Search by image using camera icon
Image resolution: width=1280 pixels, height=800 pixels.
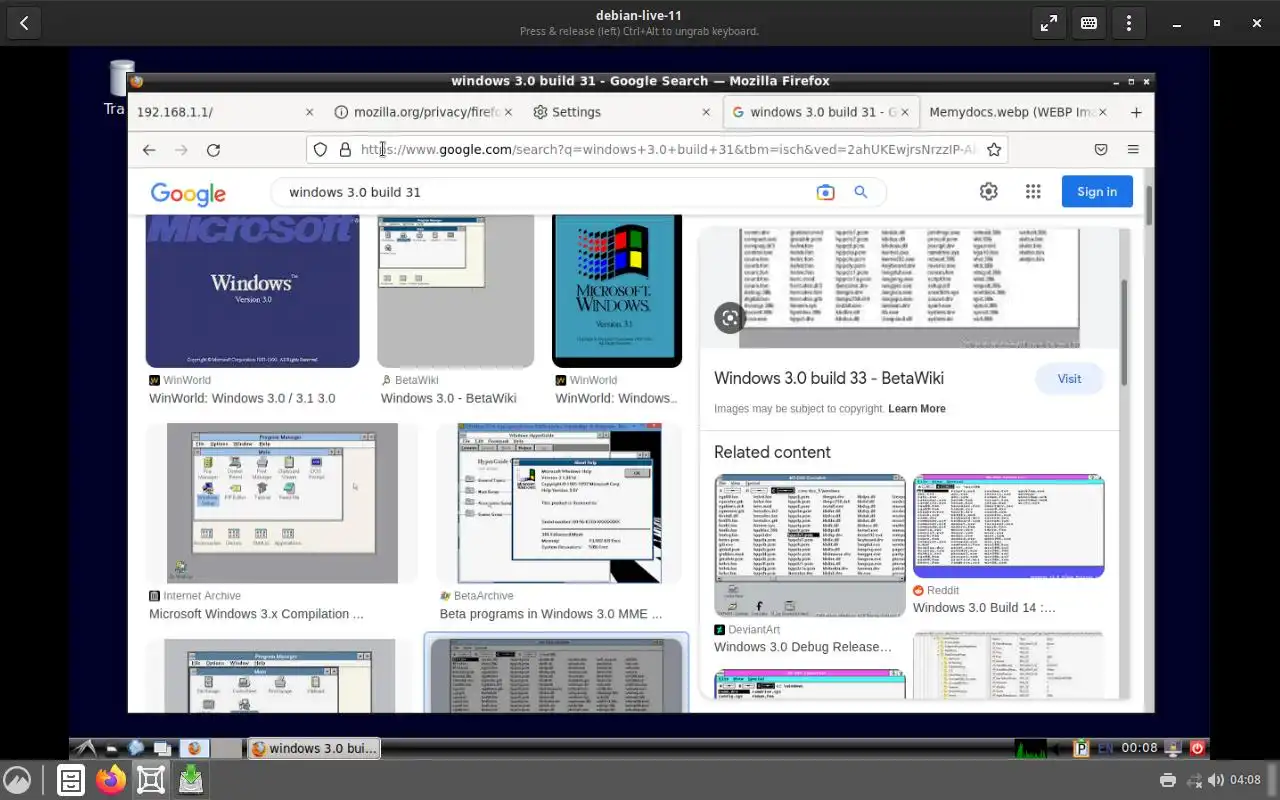click(x=825, y=192)
